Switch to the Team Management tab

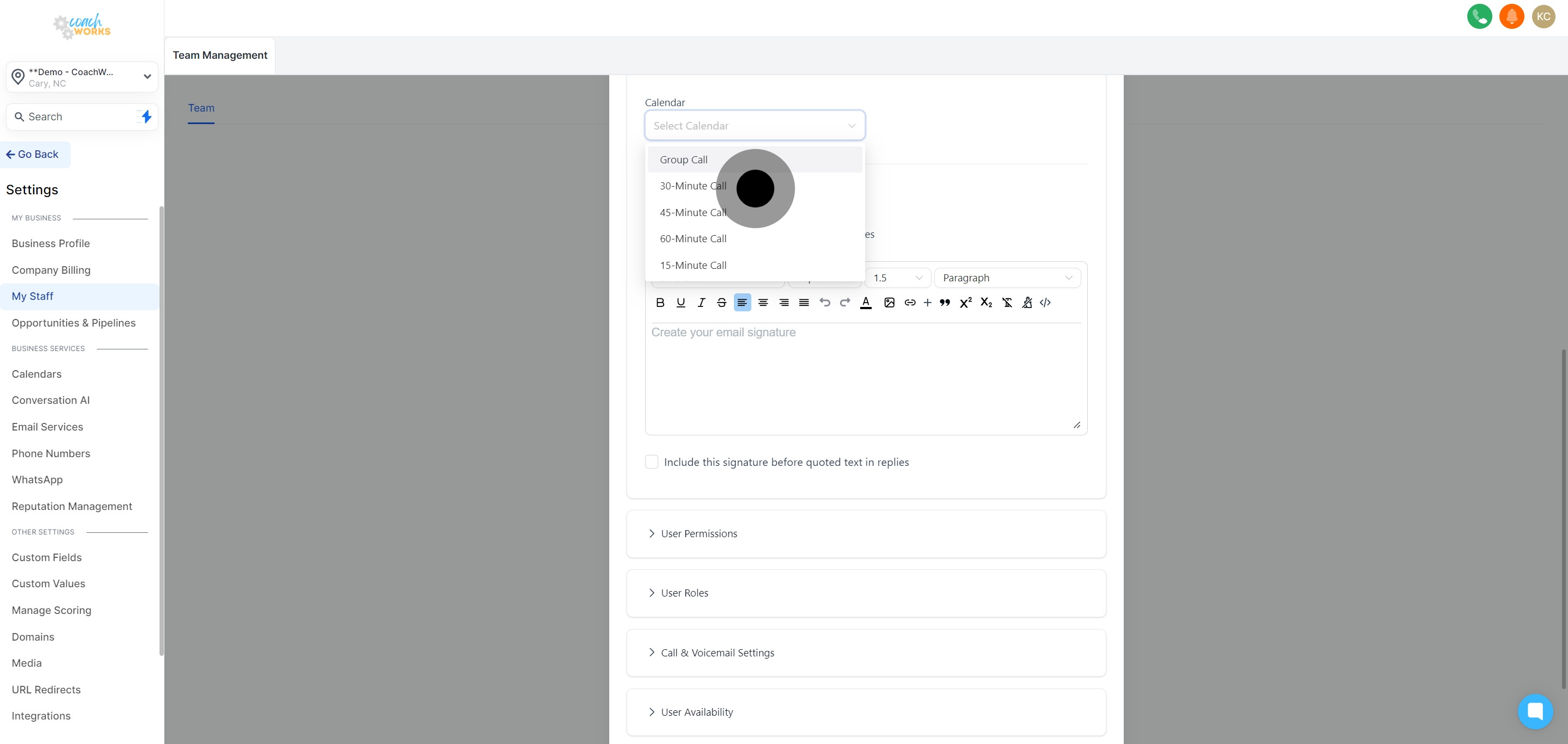coord(220,55)
